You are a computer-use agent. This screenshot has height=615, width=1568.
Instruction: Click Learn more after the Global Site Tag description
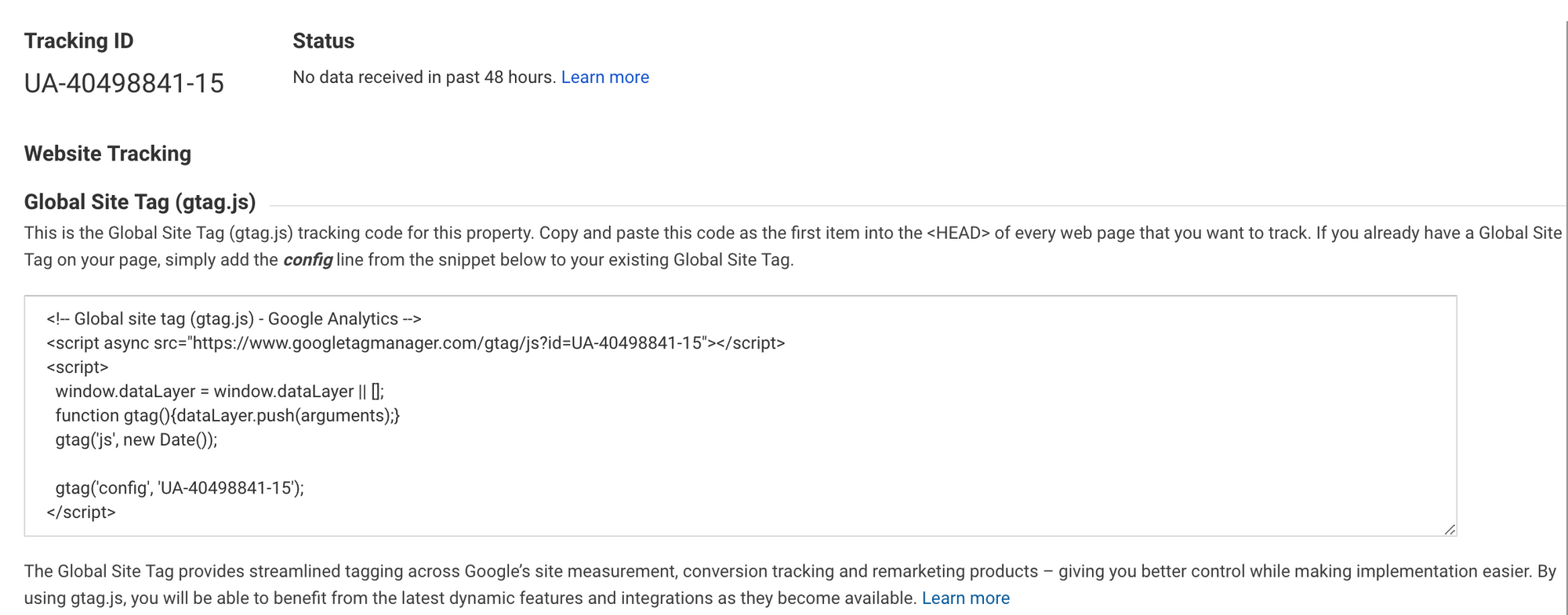(x=965, y=599)
